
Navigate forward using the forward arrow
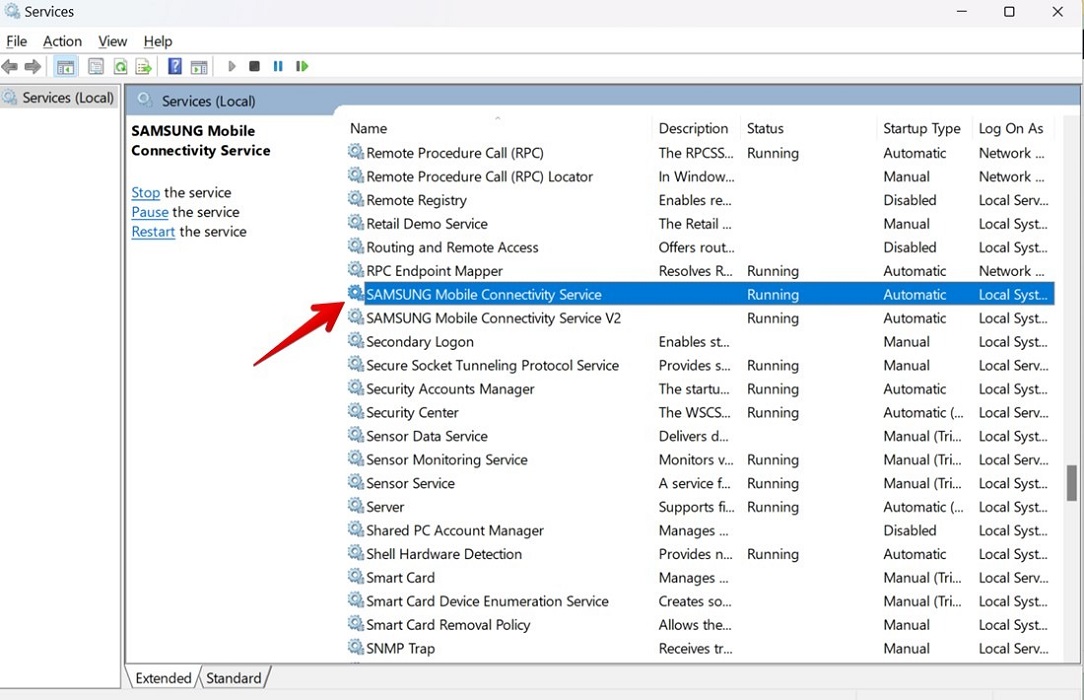(x=32, y=66)
